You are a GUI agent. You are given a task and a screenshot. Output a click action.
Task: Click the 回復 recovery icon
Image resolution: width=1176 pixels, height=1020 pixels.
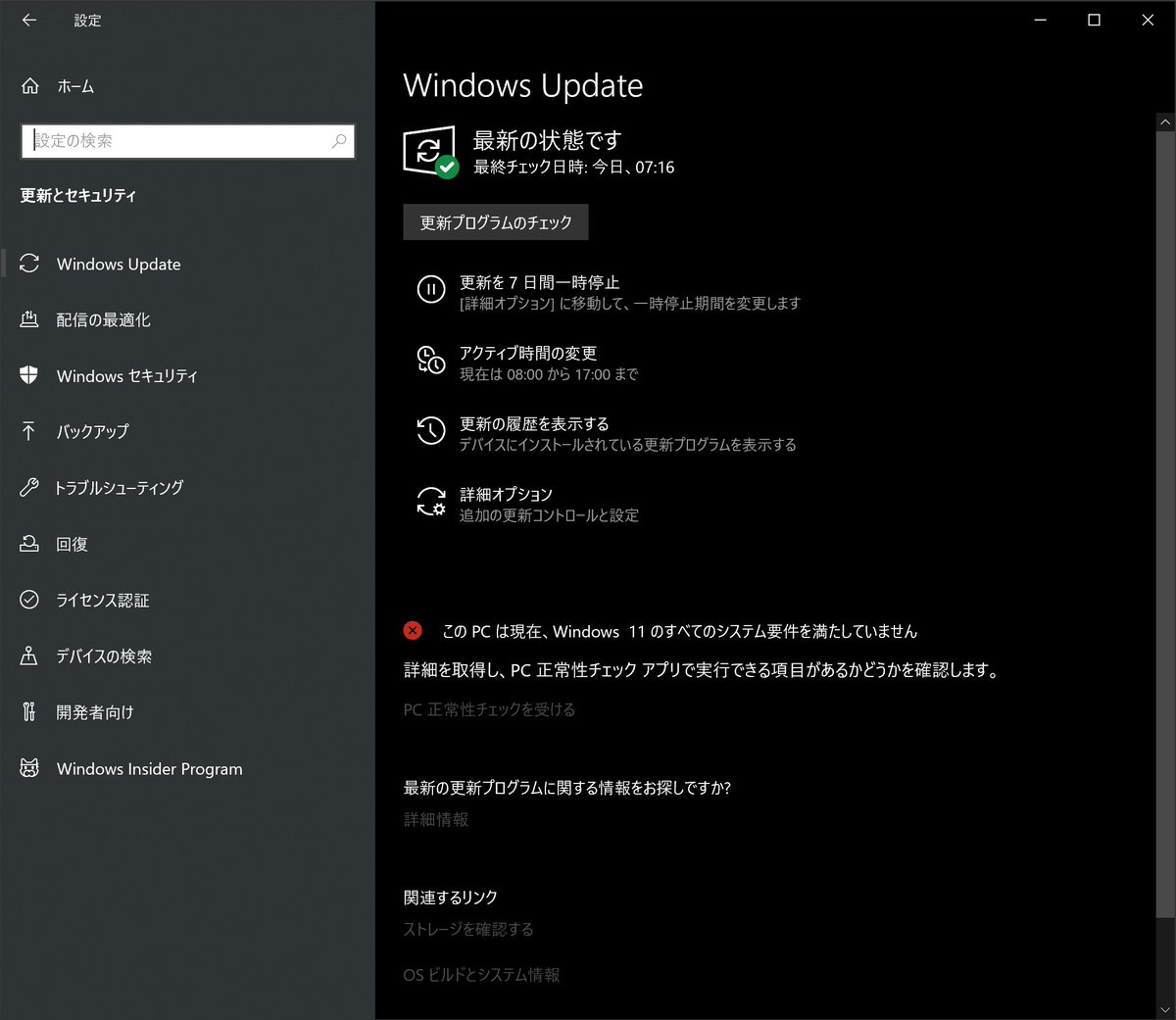pyautogui.click(x=29, y=544)
